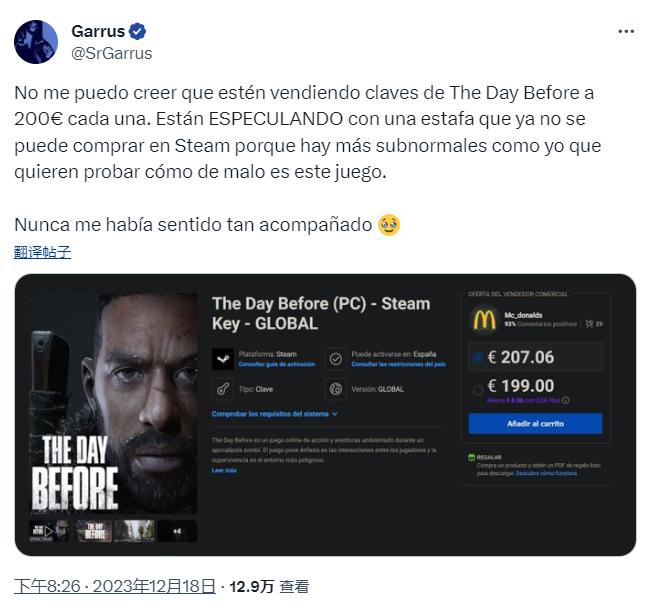This screenshot has height=610, width=651.
Task: Click the 翻译帖子 translate post link
Action: pyautogui.click(x=42, y=252)
